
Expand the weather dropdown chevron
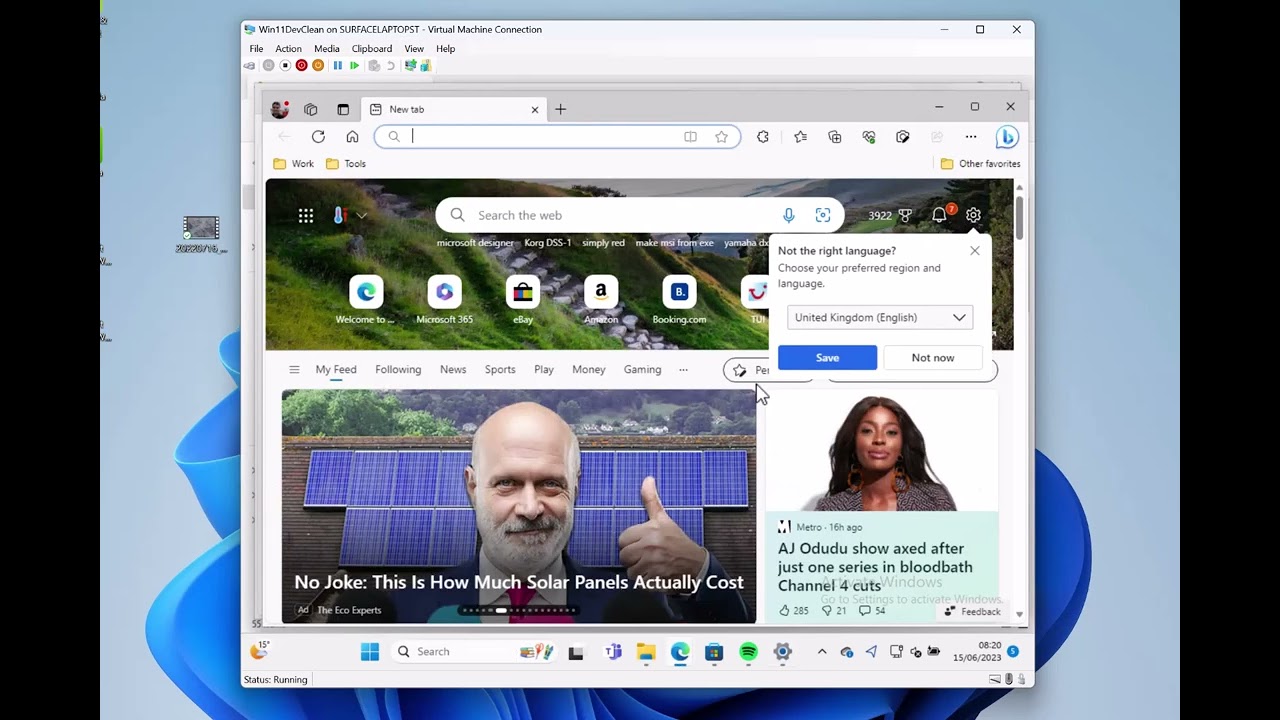pyautogui.click(x=361, y=215)
